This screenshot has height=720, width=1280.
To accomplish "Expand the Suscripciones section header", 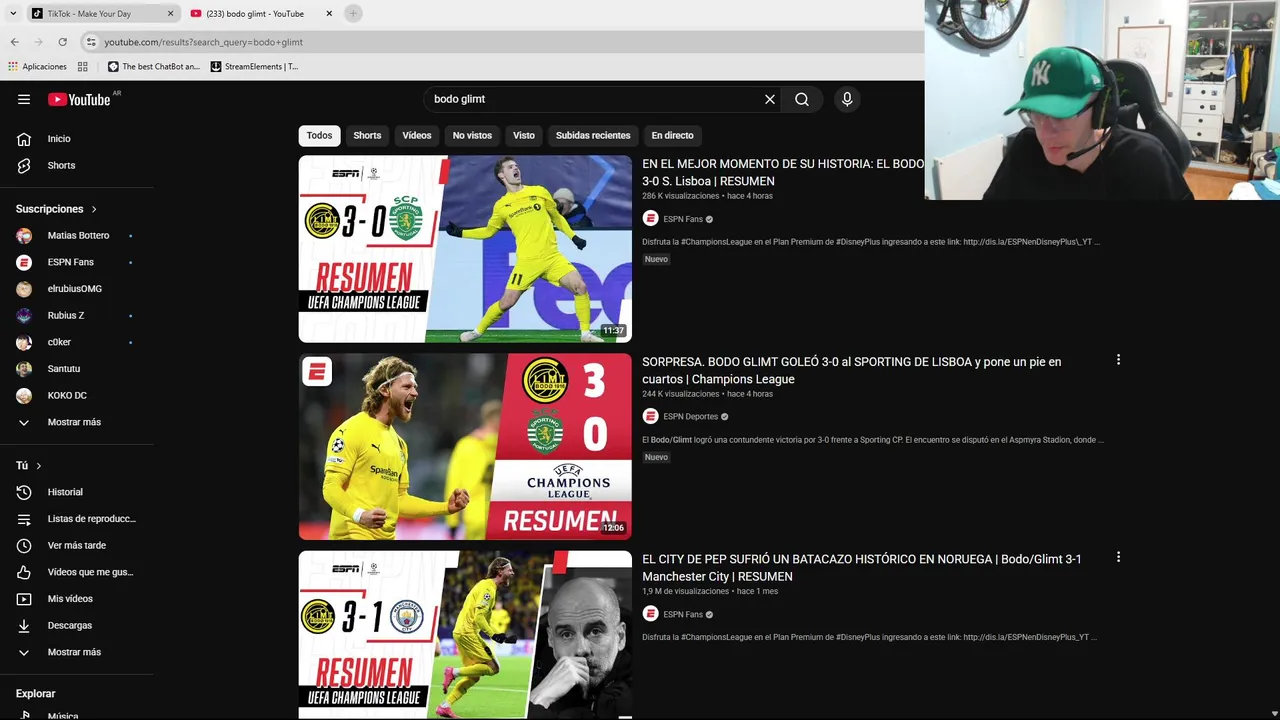I will coord(57,209).
